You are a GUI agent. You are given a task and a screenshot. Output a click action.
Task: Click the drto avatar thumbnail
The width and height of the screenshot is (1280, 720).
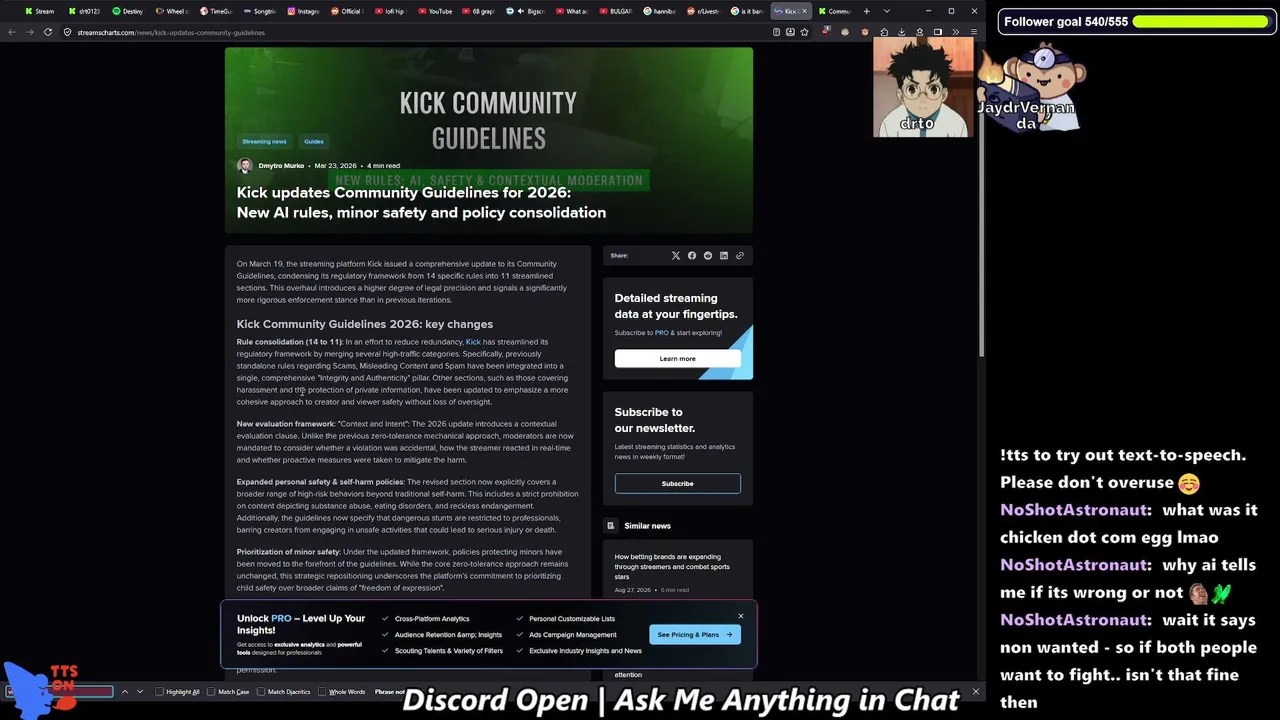point(922,88)
